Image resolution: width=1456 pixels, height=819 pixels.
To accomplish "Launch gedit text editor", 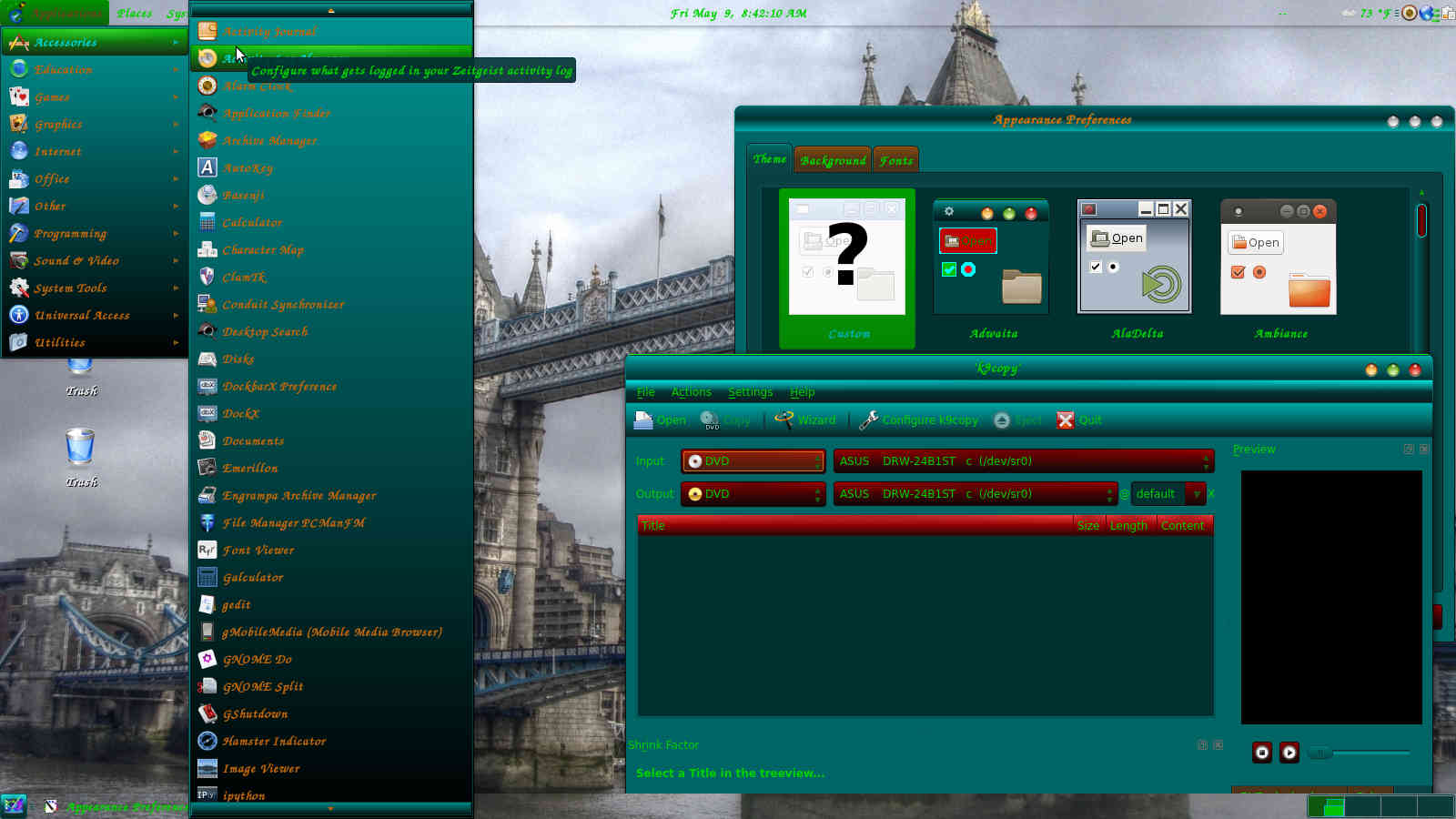I will pyautogui.click(x=331, y=604).
